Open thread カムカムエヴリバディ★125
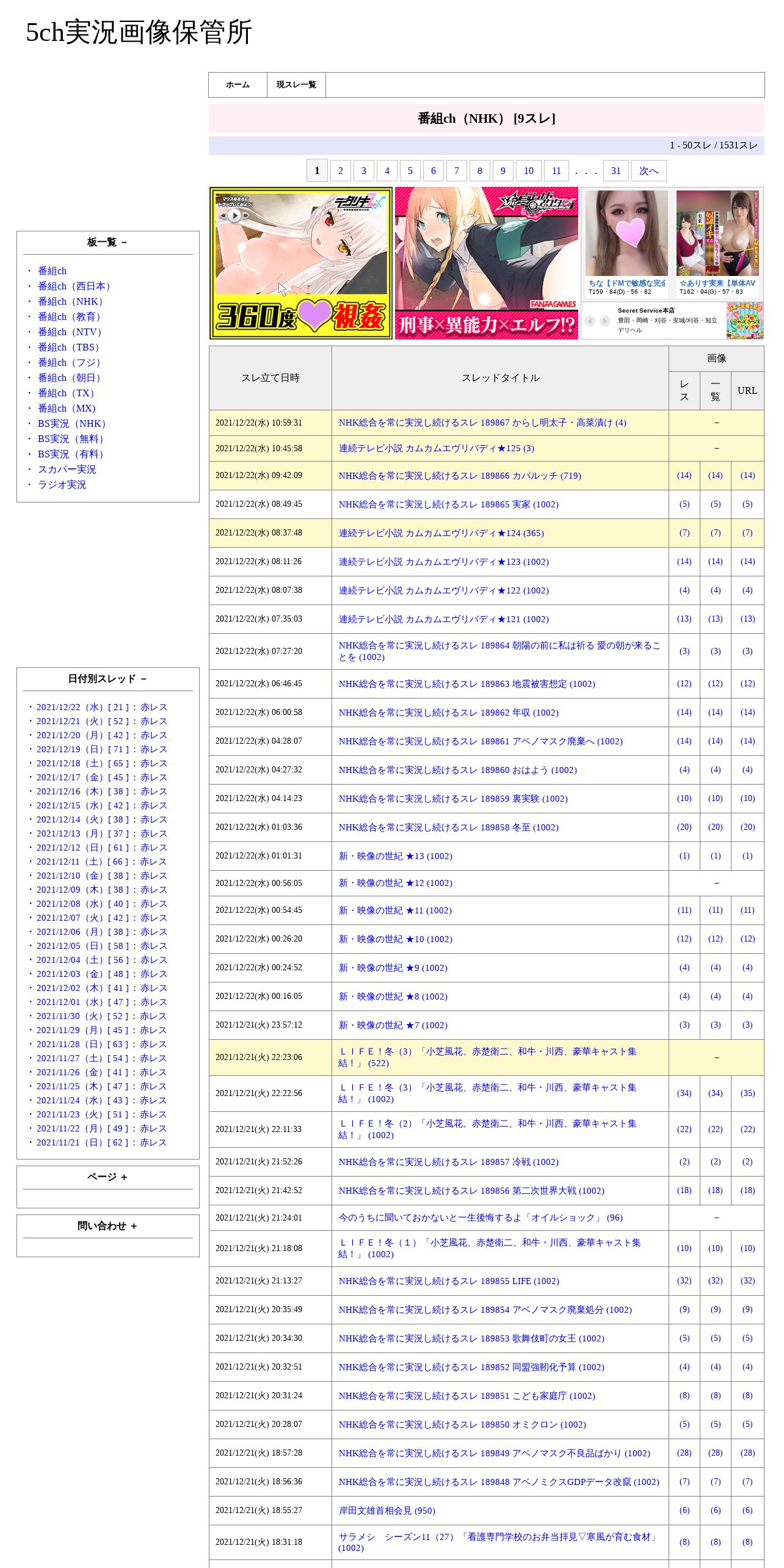784x1568 pixels. [437, 448]
